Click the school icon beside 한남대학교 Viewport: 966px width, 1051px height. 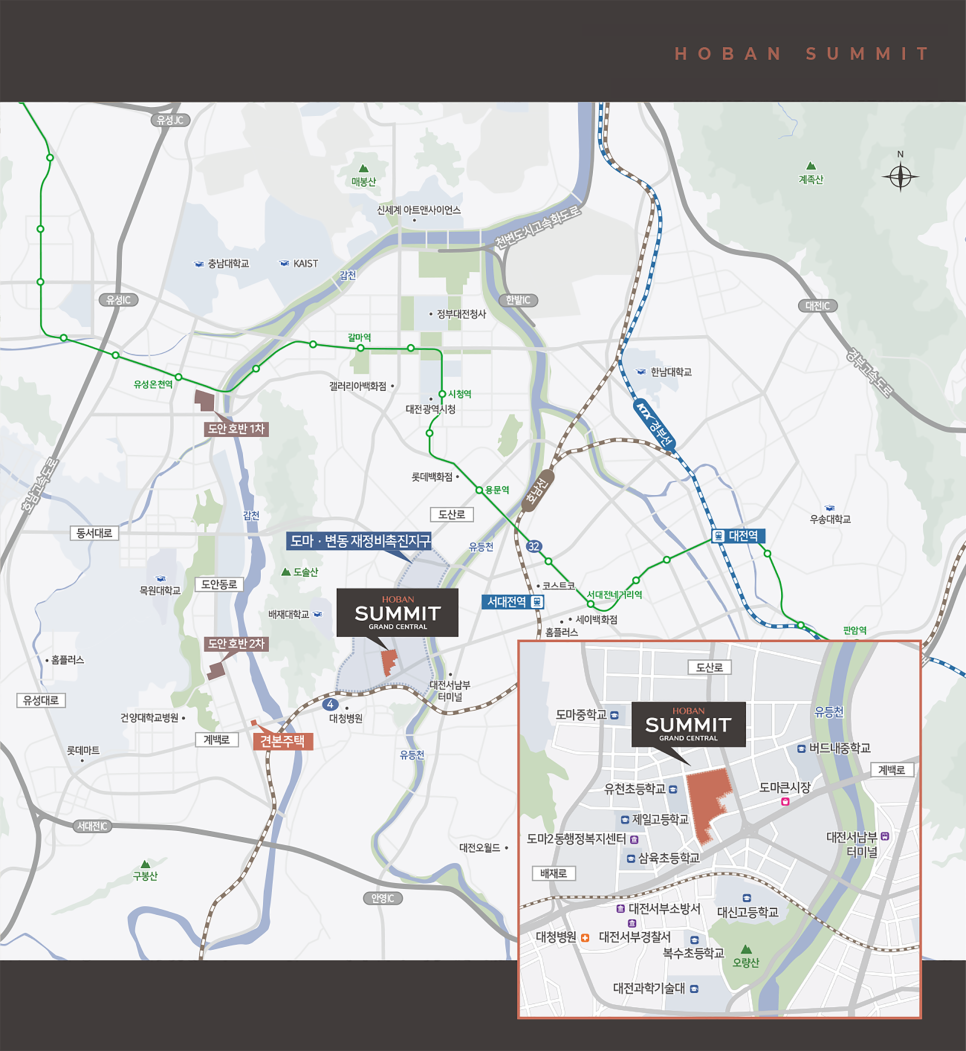[642, 372]
